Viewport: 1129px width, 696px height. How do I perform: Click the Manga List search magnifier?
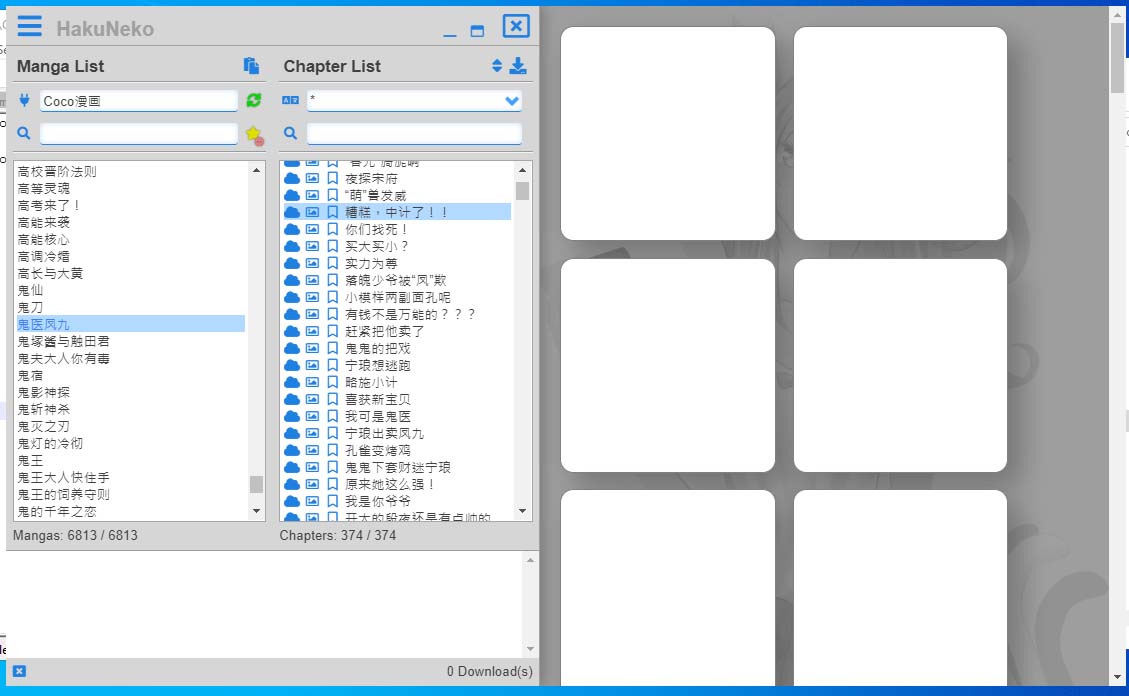(24, 133)
